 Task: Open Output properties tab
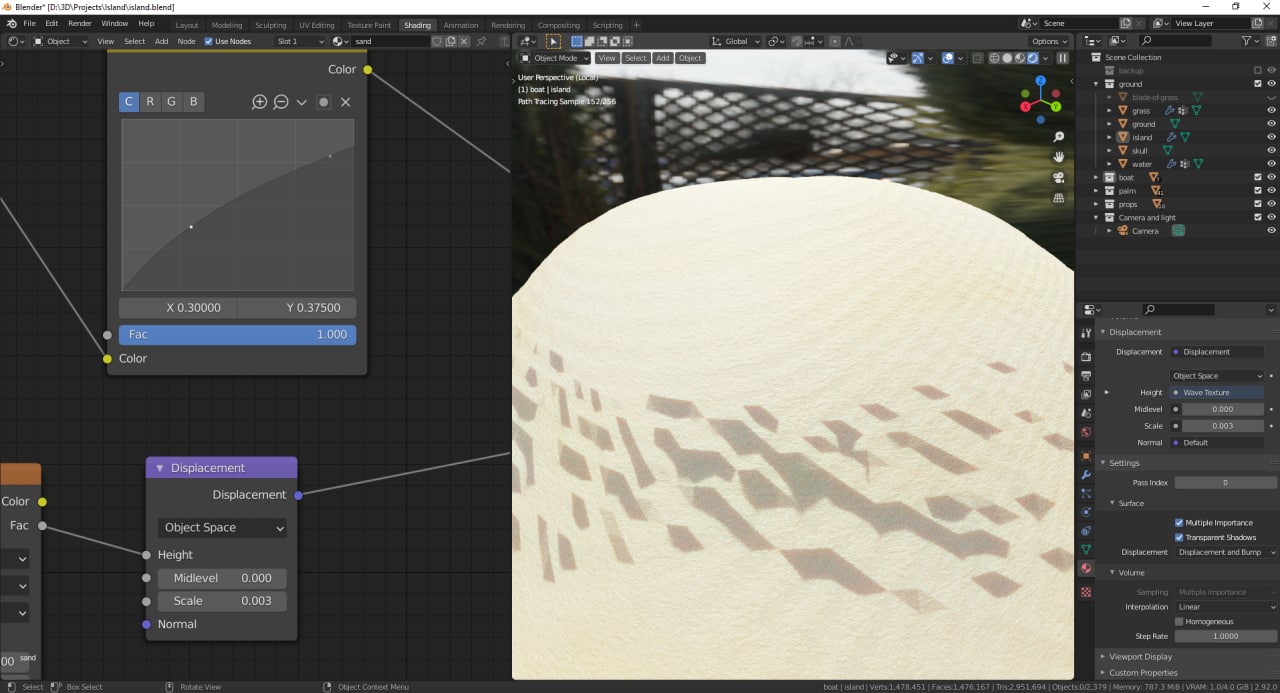[1086, 375]
